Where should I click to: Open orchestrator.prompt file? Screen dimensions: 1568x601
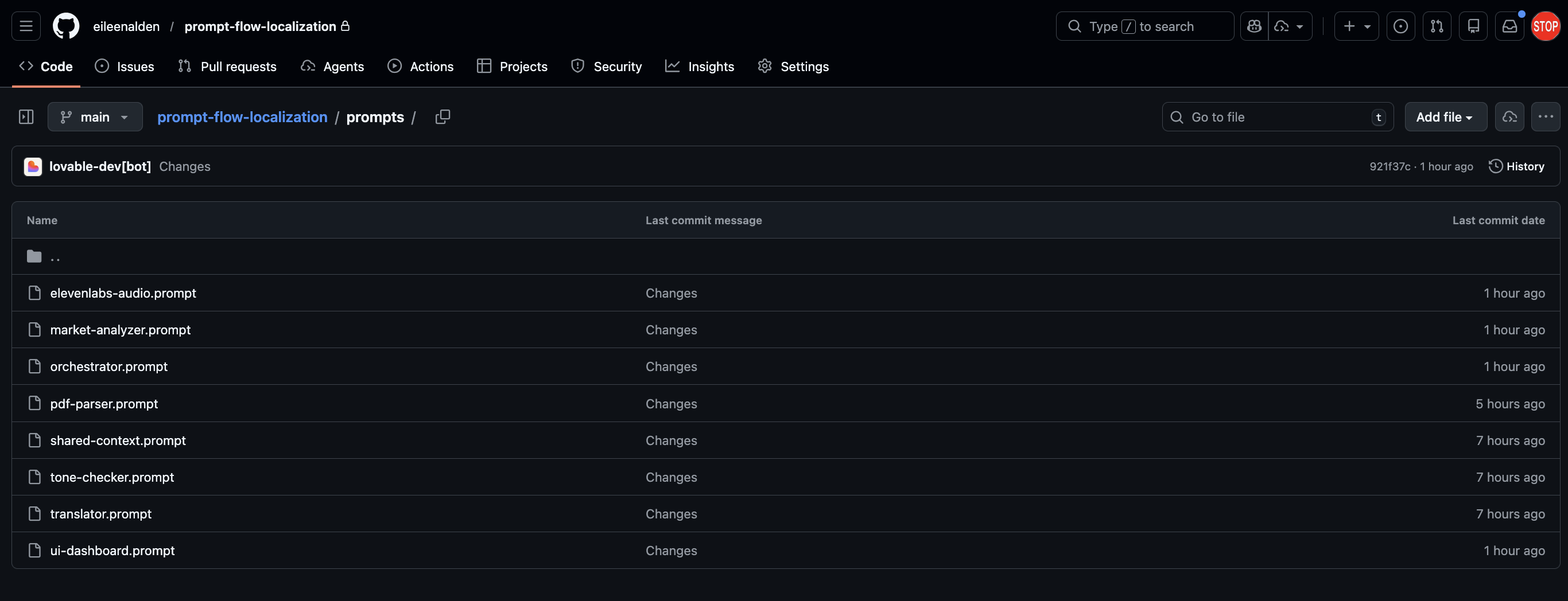click(x=108, y=366)
